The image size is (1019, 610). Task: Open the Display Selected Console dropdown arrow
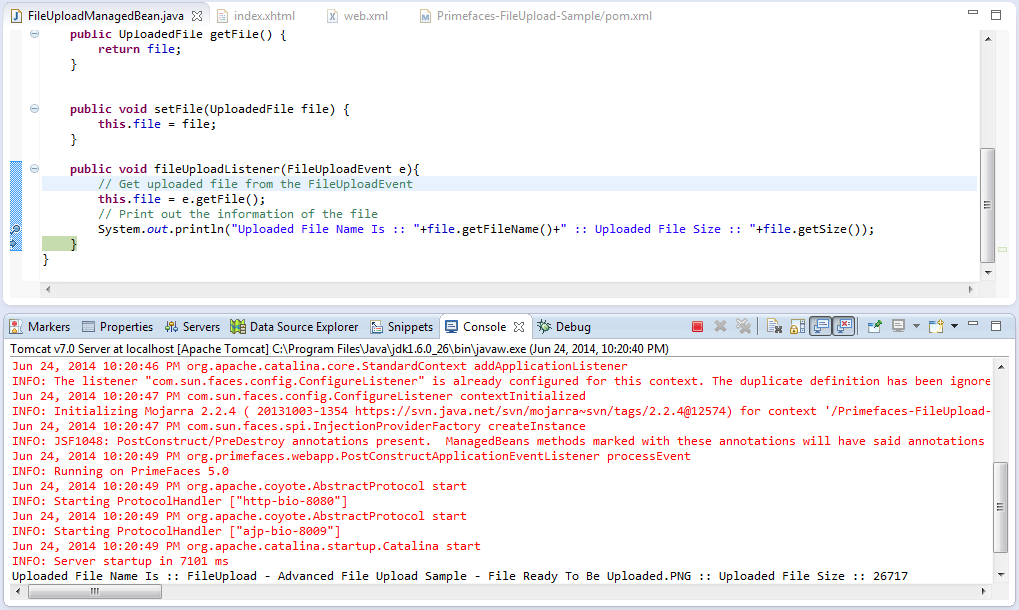click(916, 327)
